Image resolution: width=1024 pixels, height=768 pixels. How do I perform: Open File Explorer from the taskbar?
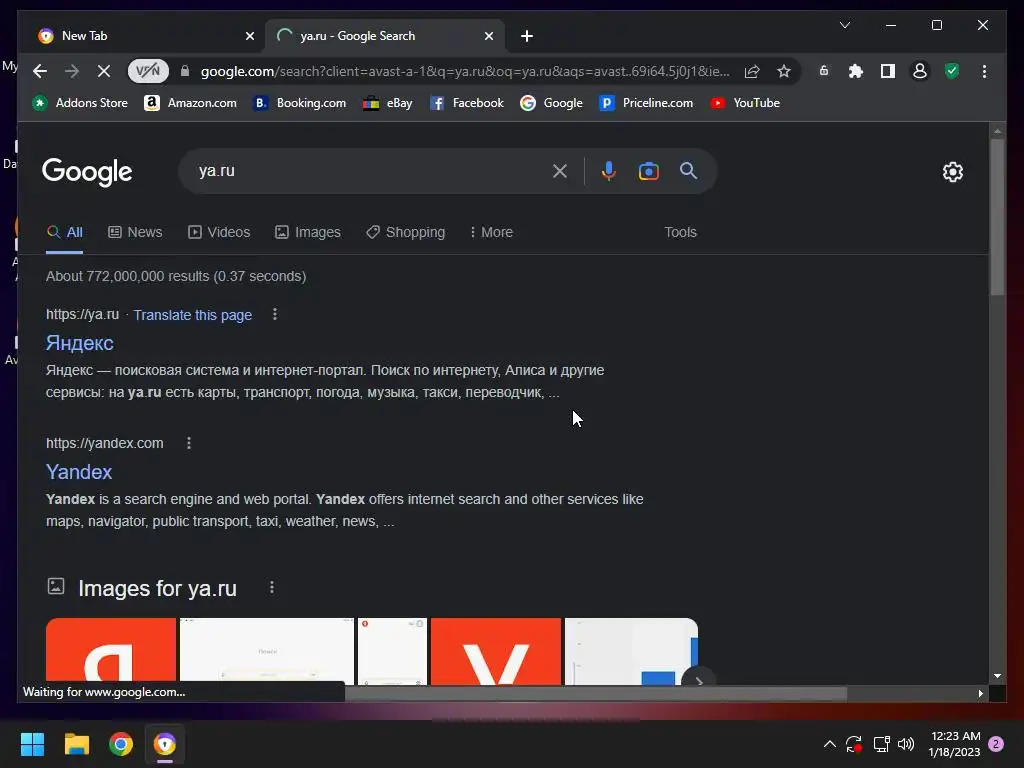[x=76, y=744]
